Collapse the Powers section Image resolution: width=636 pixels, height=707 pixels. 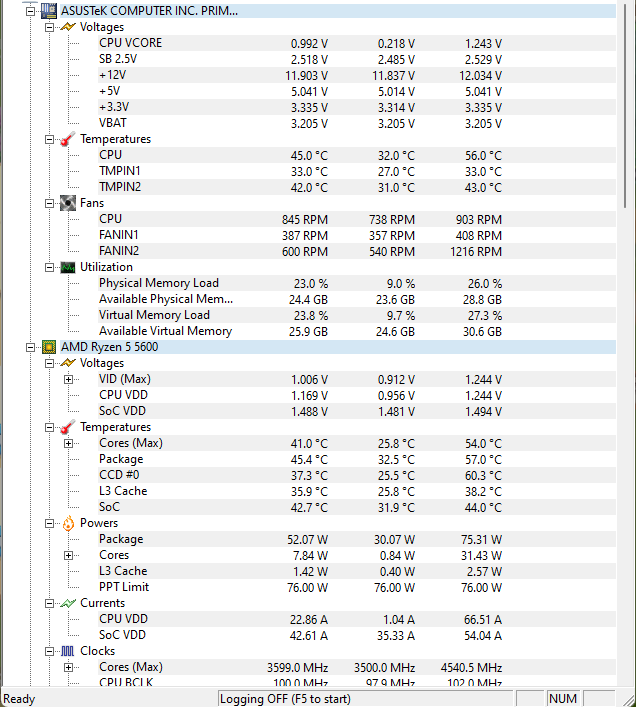click(x=50, y=523)
